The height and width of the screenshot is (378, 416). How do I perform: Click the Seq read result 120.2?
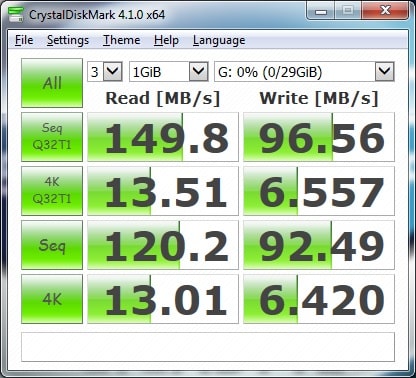point(163,245)
